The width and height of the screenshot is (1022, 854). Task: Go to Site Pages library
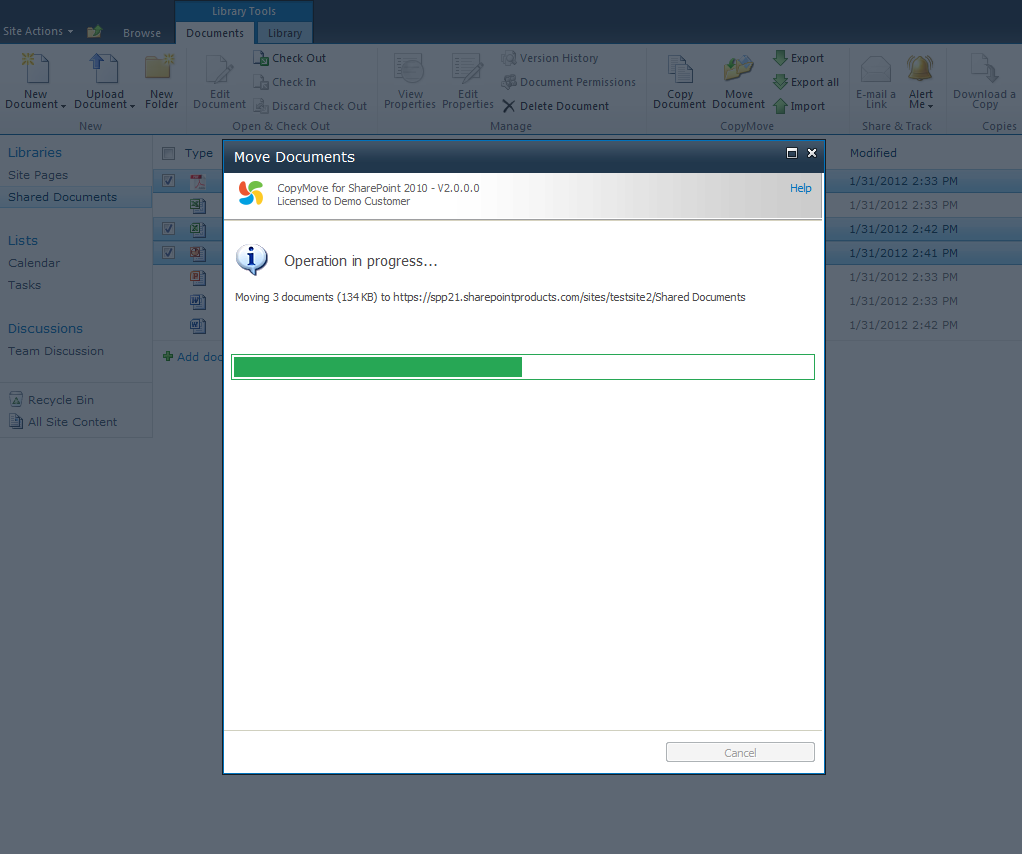pos(38,175)
